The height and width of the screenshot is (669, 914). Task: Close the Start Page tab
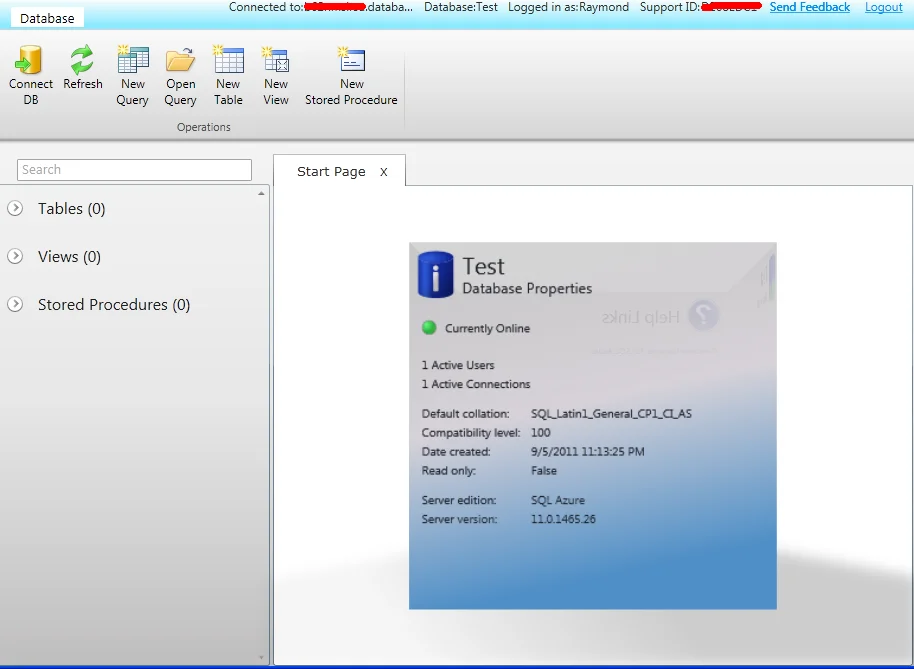383,172
